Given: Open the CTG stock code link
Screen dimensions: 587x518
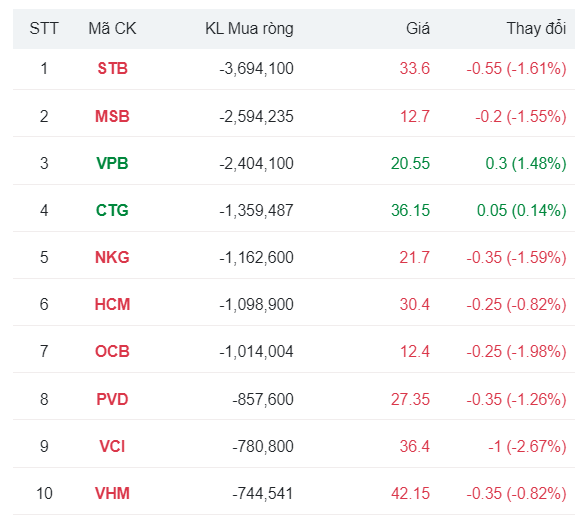Looking at the screenshot, I should pos(112,210).
